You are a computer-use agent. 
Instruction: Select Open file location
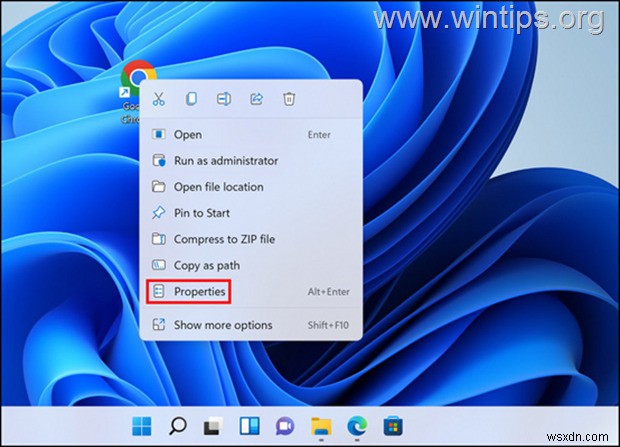[251, 187]
